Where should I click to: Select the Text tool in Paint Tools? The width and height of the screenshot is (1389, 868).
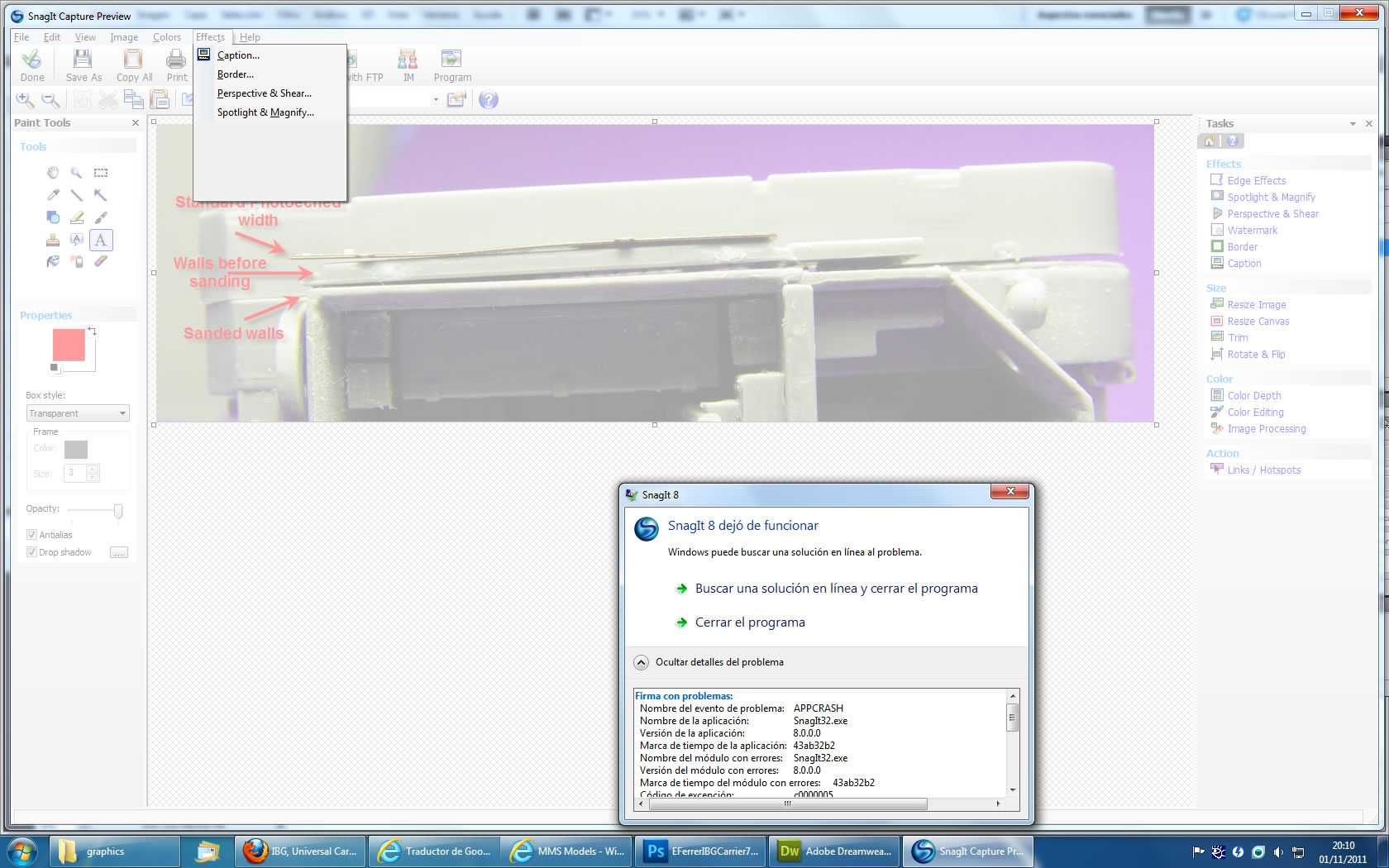click(100, 240)
